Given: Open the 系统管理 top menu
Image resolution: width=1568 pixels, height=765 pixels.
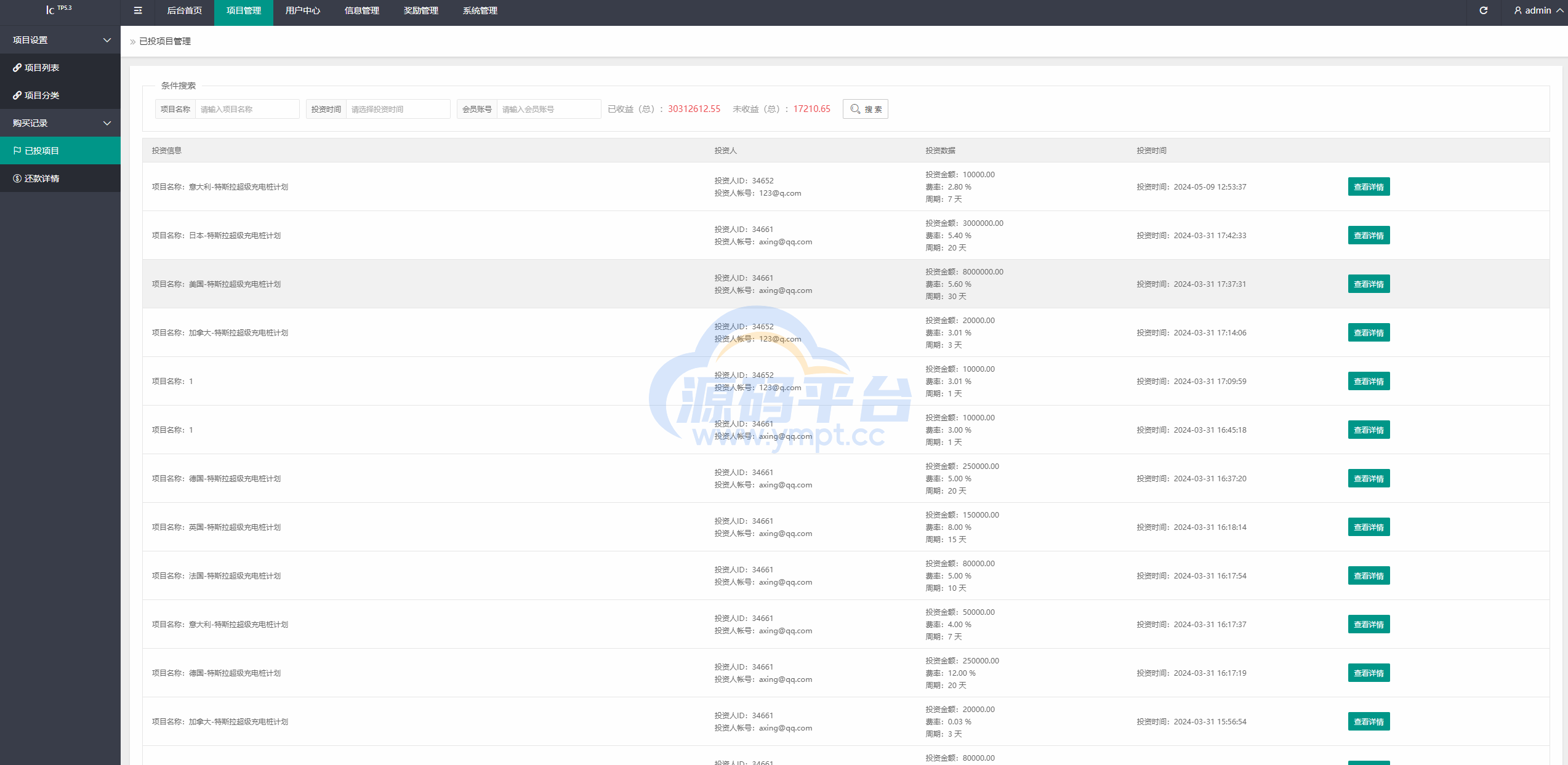Looking at the screenshot, I should coord(480,10).
